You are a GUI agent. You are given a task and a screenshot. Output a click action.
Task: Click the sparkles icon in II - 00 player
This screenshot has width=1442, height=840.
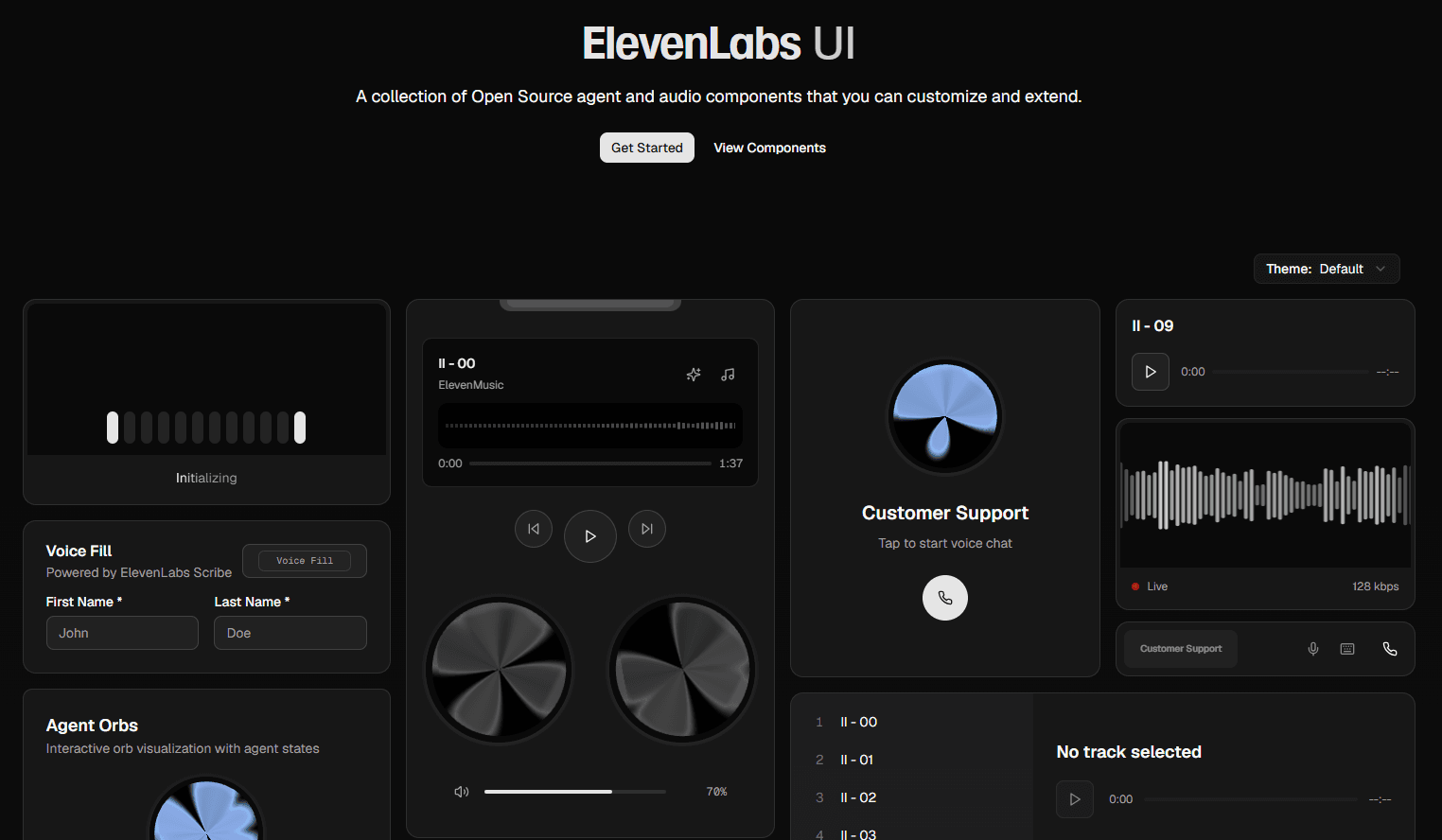click(694, 375)
